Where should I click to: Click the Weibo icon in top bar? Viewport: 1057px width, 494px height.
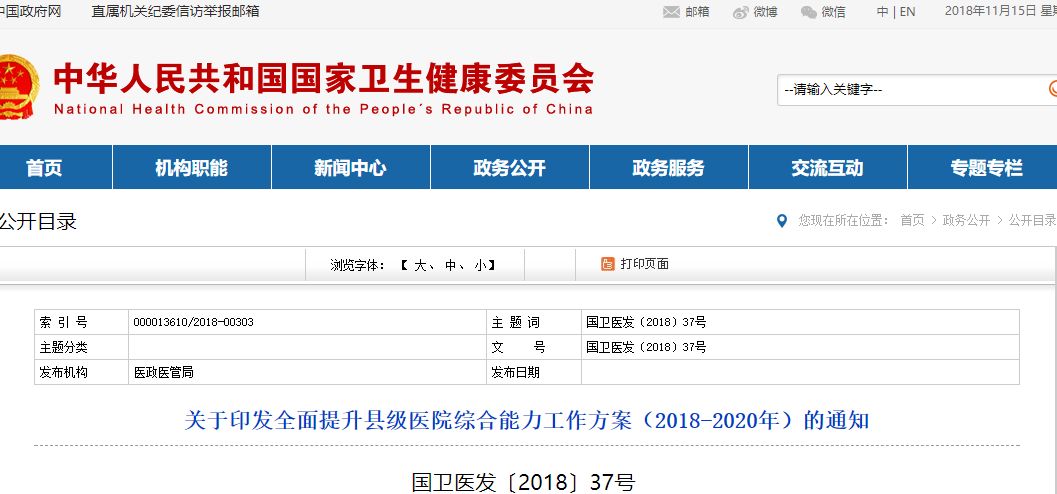tap(741, 12)
